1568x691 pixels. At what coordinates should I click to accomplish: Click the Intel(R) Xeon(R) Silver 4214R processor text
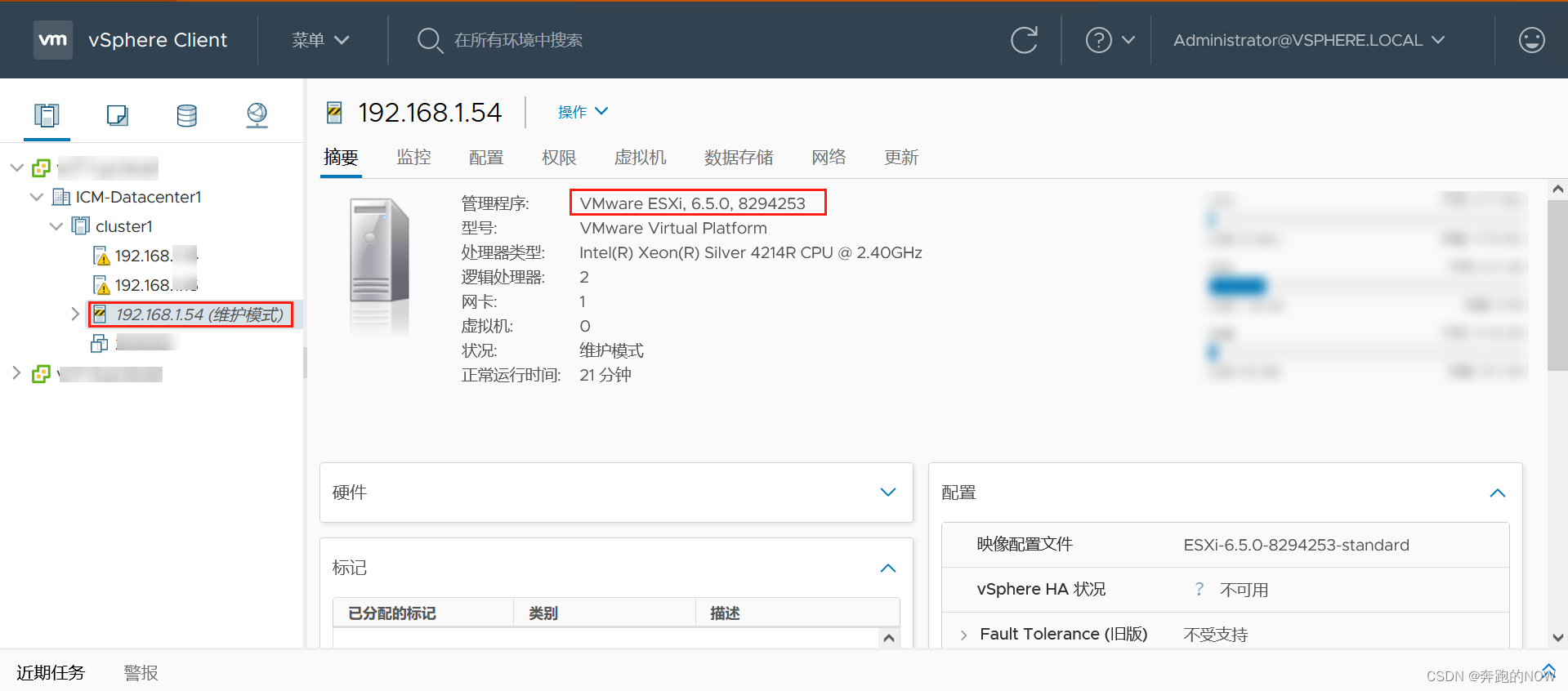[750, 252]
